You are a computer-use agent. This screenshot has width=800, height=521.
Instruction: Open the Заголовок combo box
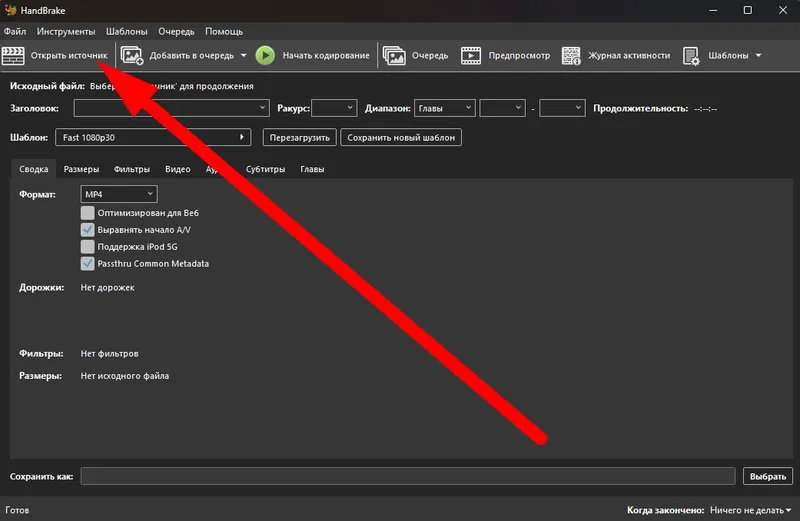pyautogui.click(x=171, y=108)
